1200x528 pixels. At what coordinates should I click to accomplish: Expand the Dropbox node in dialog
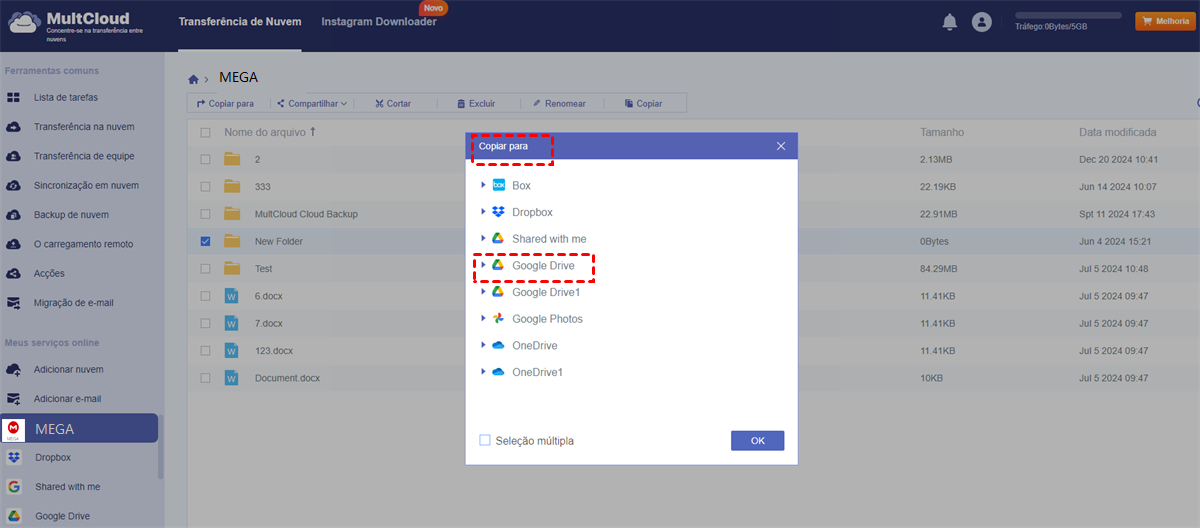[x=483, y=212]
